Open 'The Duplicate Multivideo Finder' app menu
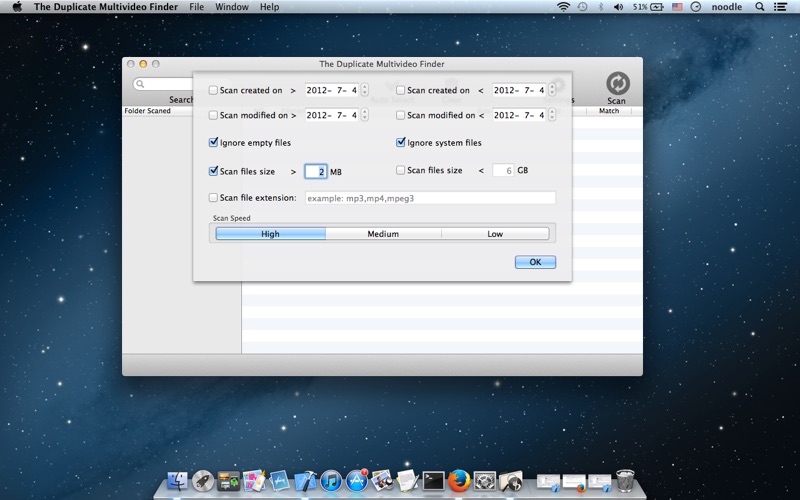The height and width of the screenshot is (500, 800). [106, 7]
